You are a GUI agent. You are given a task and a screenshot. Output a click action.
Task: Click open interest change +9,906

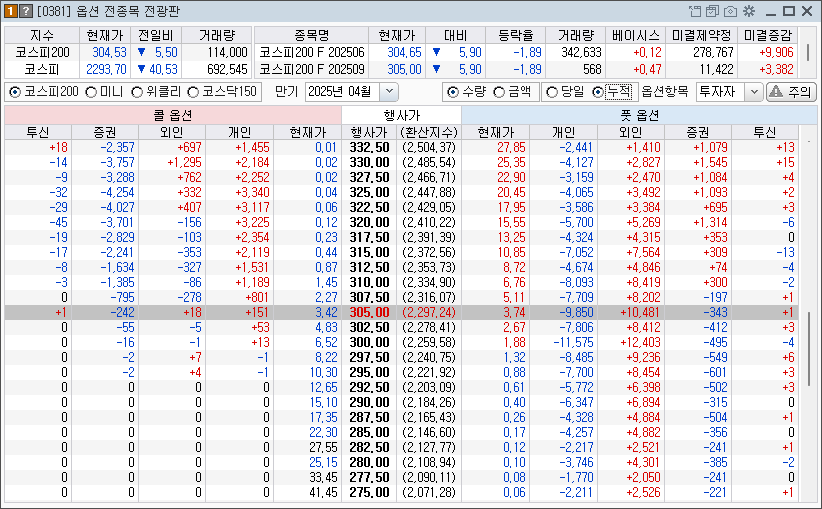tap(776, 52)
